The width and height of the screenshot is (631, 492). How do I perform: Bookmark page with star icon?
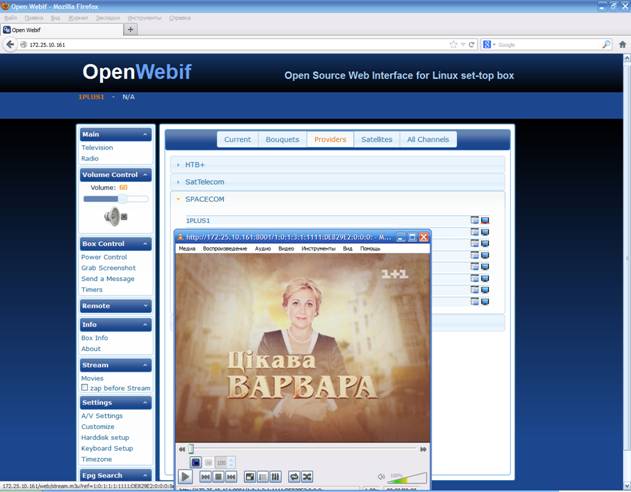coord(454,45)
